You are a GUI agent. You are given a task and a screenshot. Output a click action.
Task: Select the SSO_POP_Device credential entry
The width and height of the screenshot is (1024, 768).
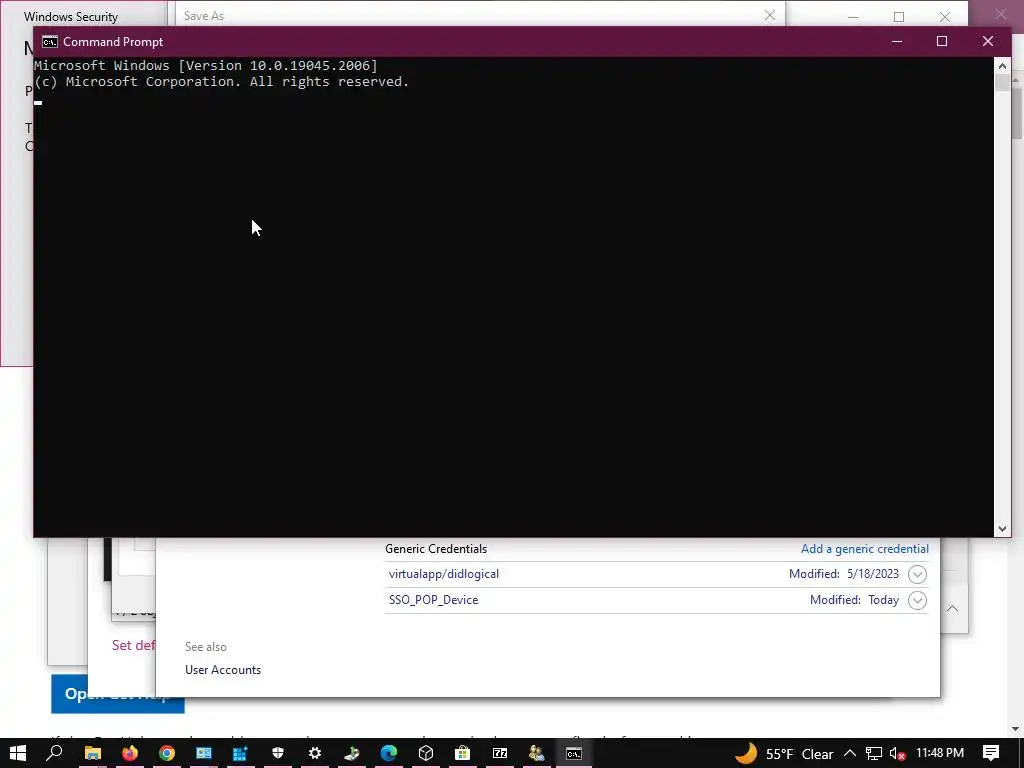(434, 600)
